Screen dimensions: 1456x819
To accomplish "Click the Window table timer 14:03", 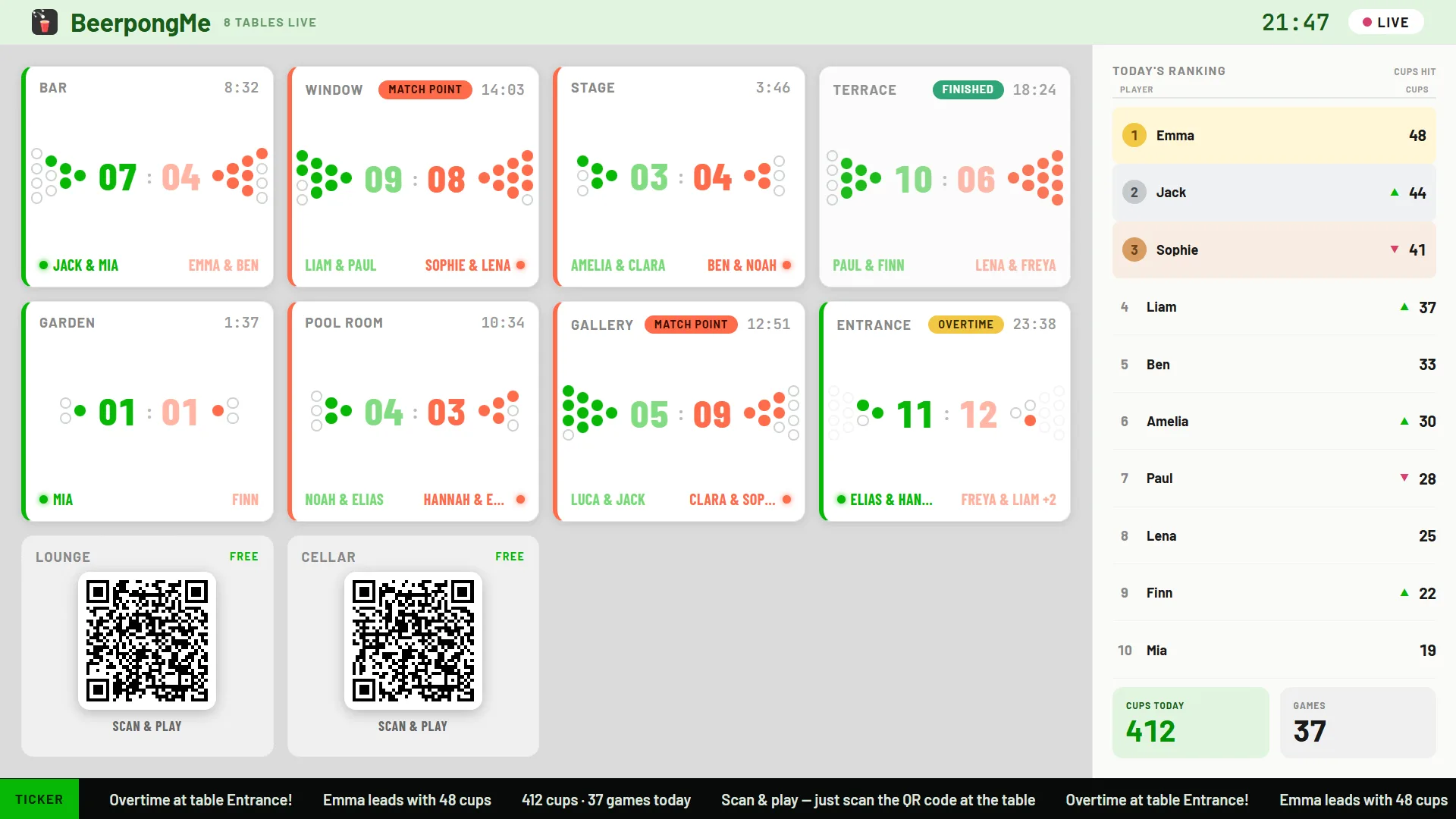I will coord(503,89).
